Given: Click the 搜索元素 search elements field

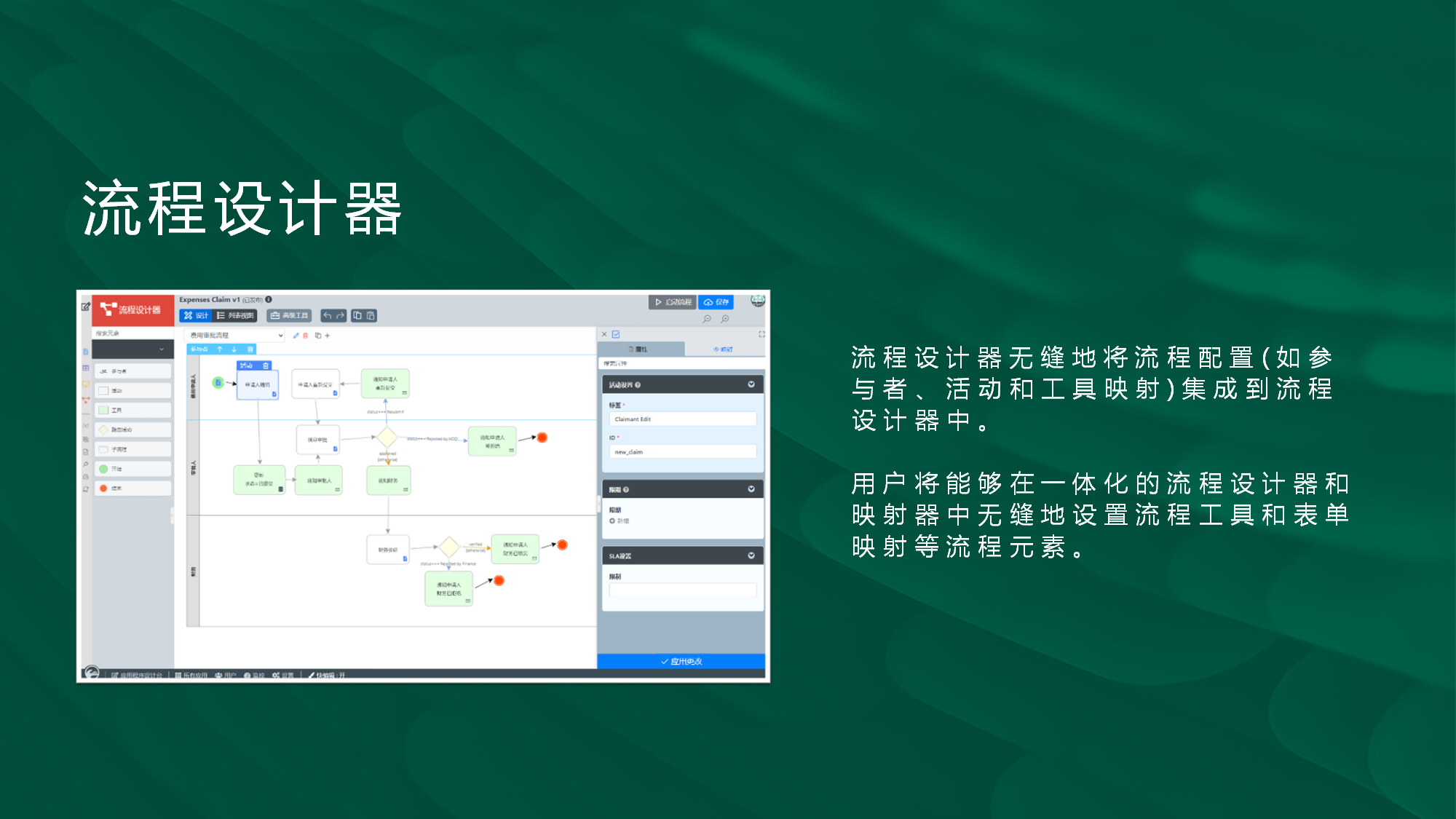Looking at the screenshot, I should (x=132, y=333).
